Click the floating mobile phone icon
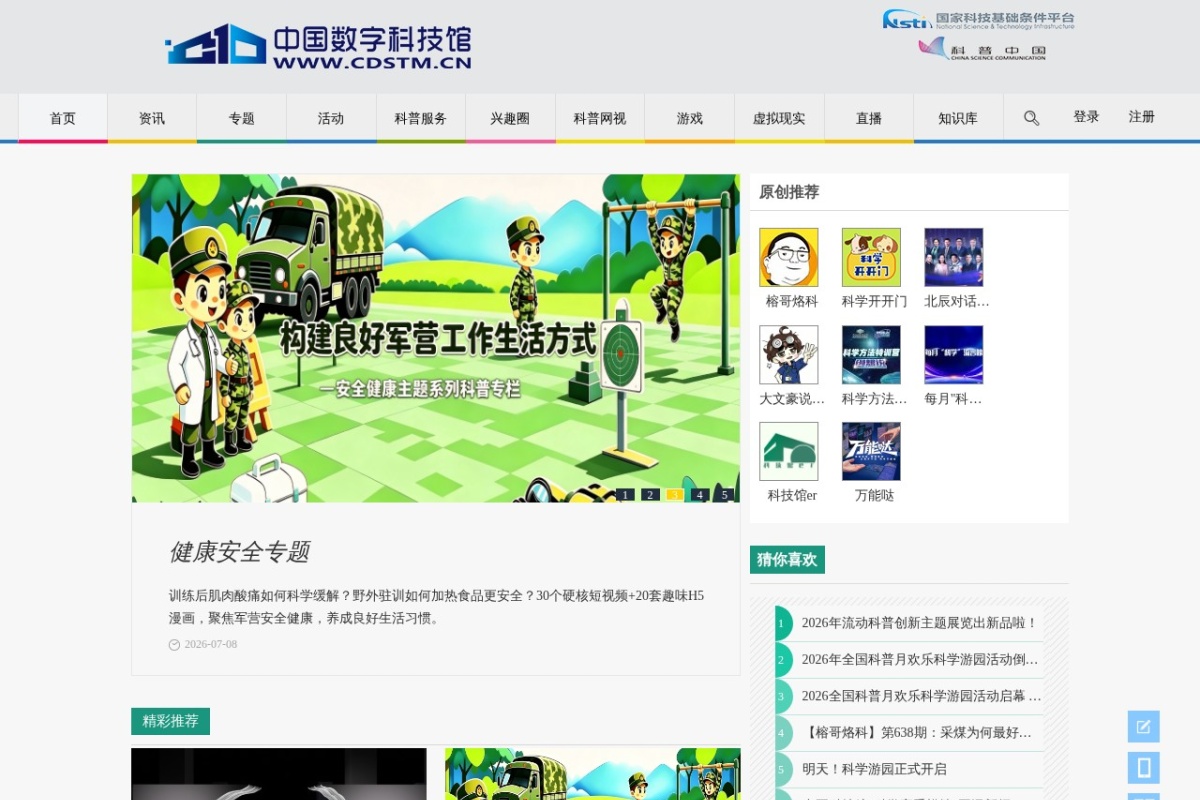The image size is (1200, 800). click(1143, 767)
